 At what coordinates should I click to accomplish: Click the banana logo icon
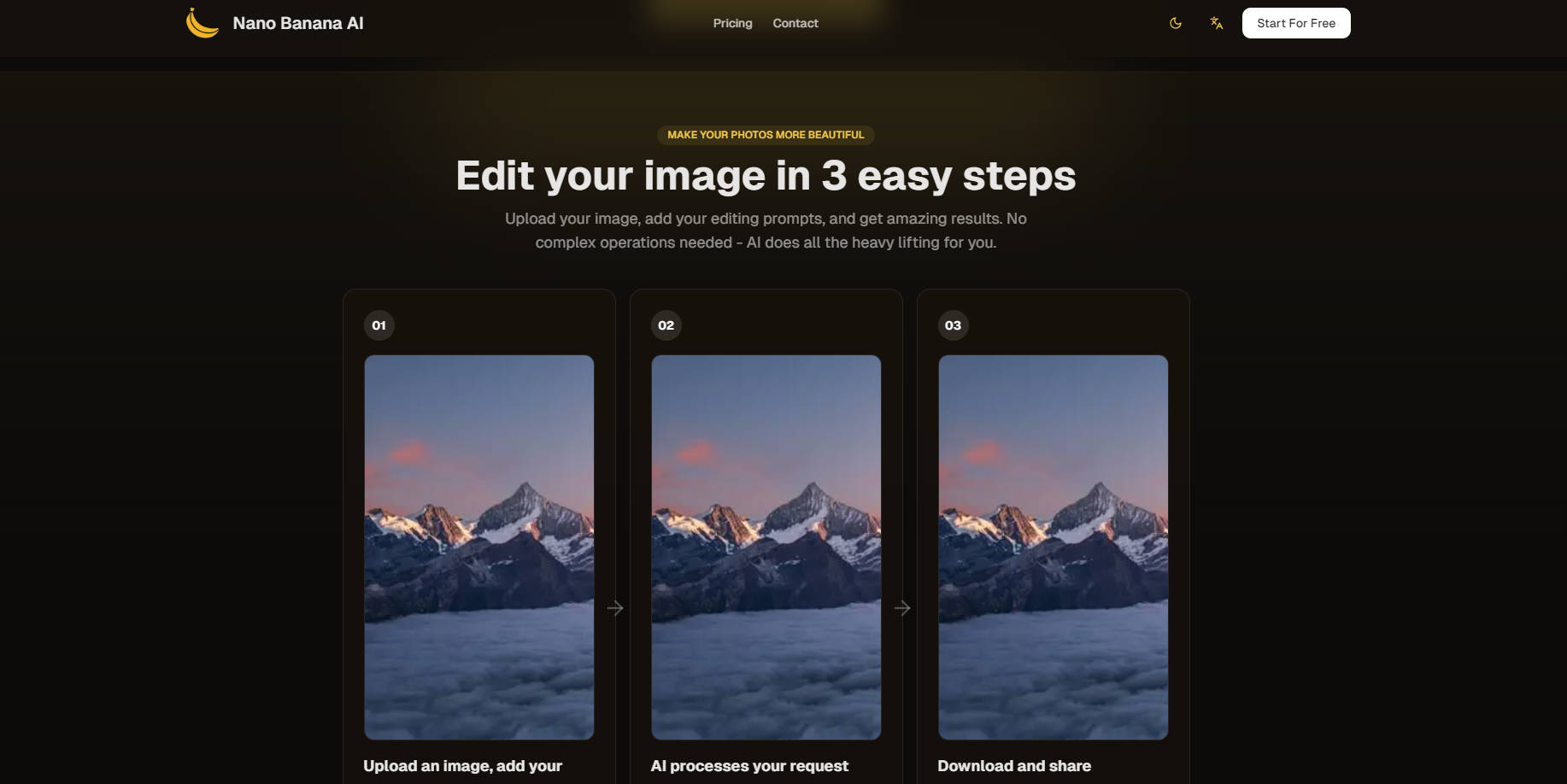(x=202, y=23)
